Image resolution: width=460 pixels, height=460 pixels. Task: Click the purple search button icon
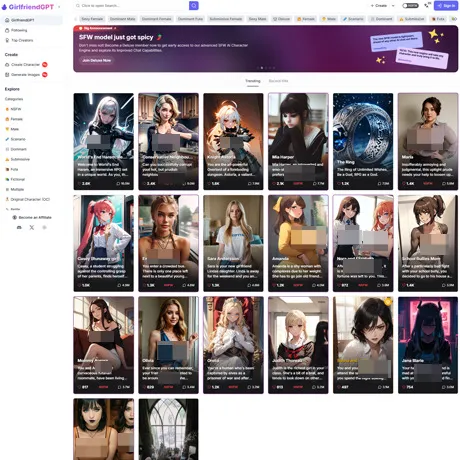click(x=194, y=5)
